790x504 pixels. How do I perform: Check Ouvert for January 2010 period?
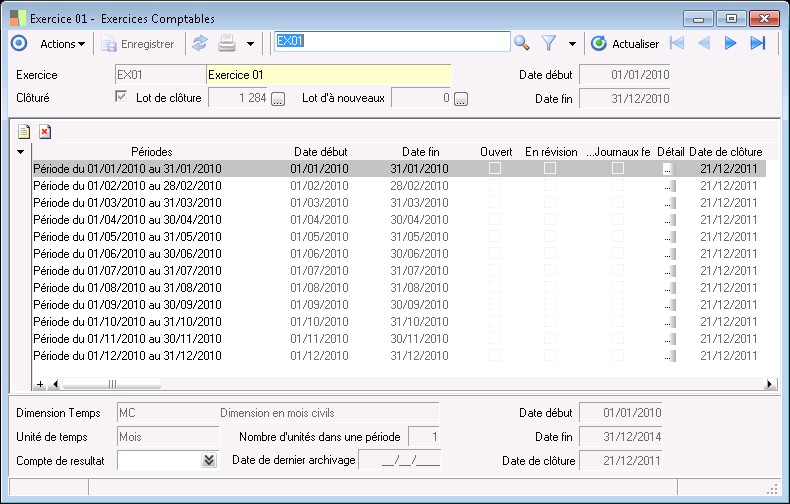coord(494,169)
